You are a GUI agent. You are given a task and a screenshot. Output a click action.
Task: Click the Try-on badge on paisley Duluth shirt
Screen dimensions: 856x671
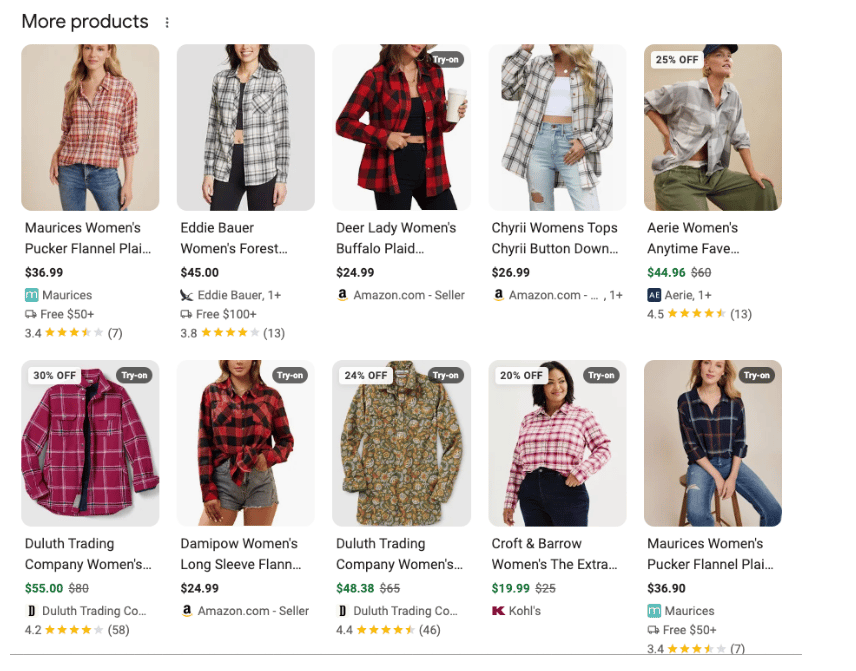point(445,376)
